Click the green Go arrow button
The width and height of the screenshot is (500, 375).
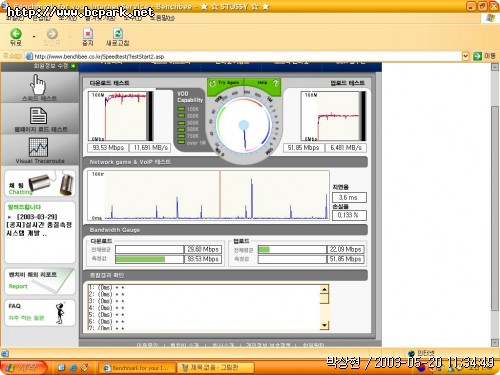477,56
